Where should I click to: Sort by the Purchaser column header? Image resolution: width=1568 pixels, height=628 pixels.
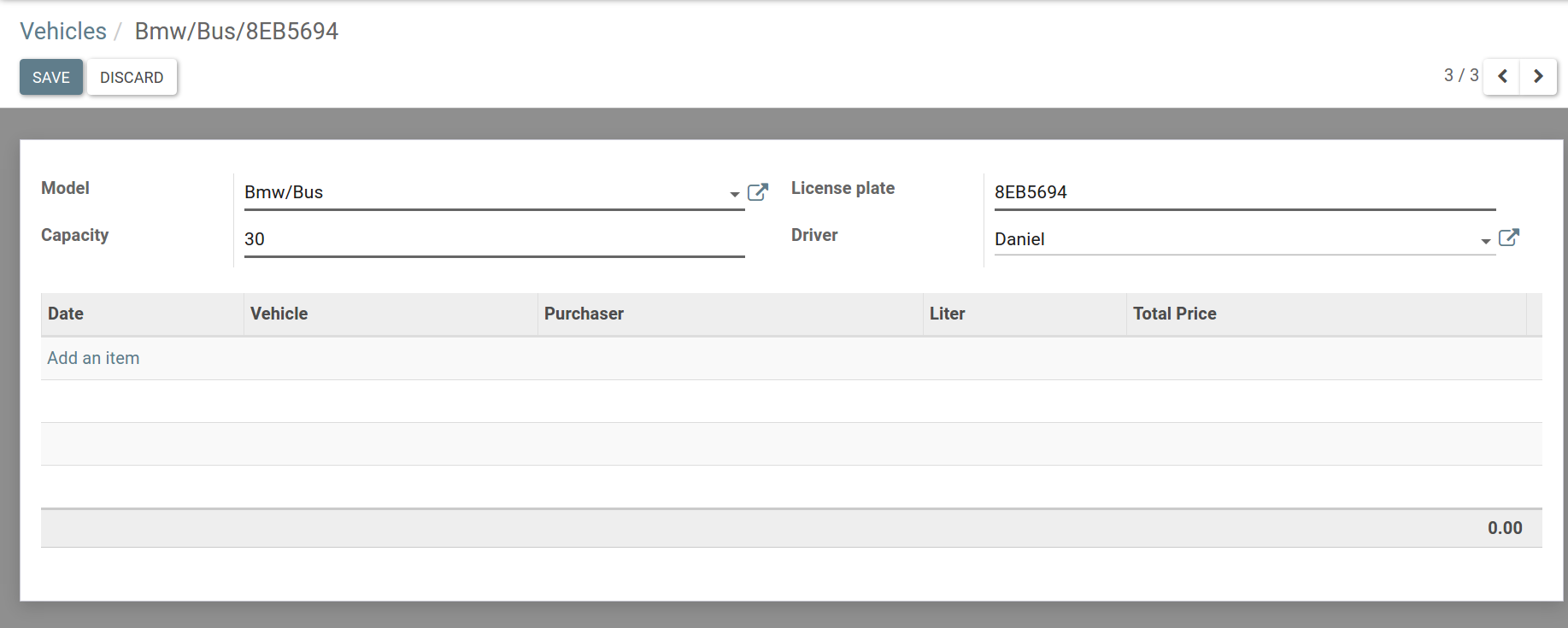584,314
